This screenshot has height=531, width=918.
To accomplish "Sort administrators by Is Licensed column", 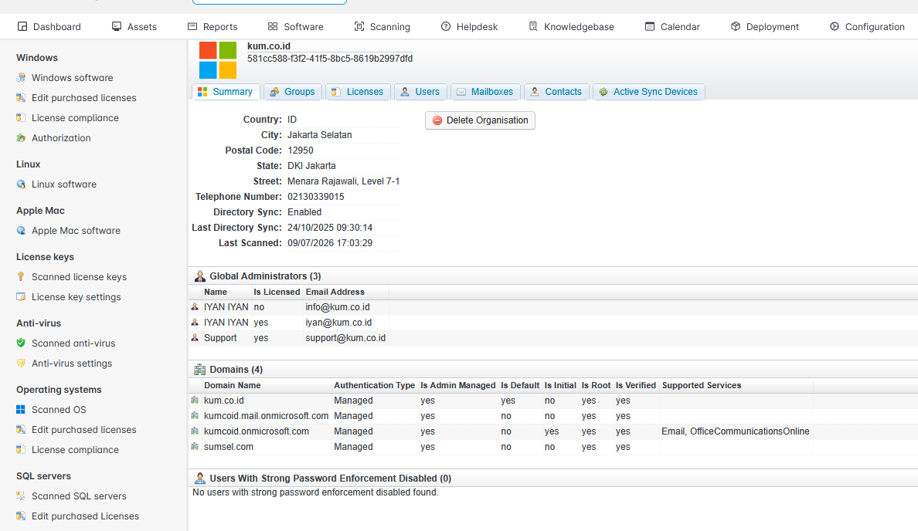I will coord(276,292).
